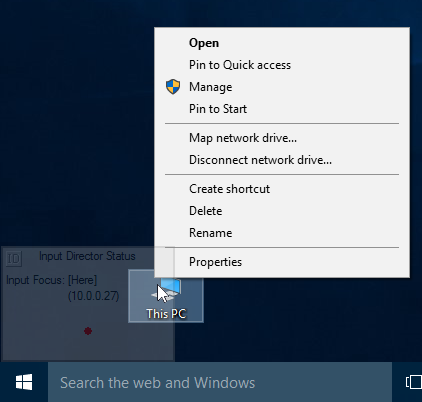Viewport: 422px width, 402px height.
Task: Click the Task View icon on taskbar
Action: click(x=414, y=382)
